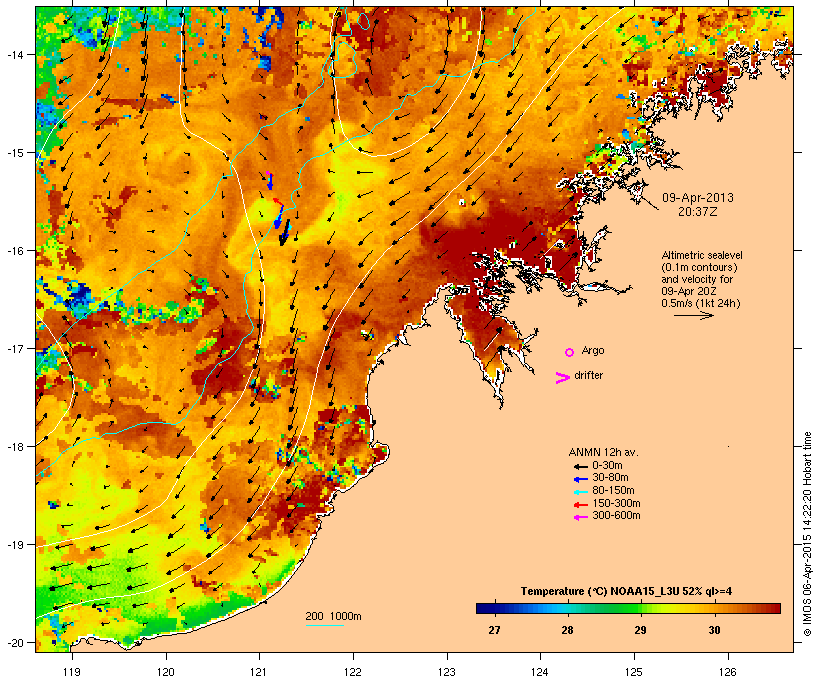Screen dimensions: 820x680
Task: Click the latitude axis label -20
Action: point(15,642)
